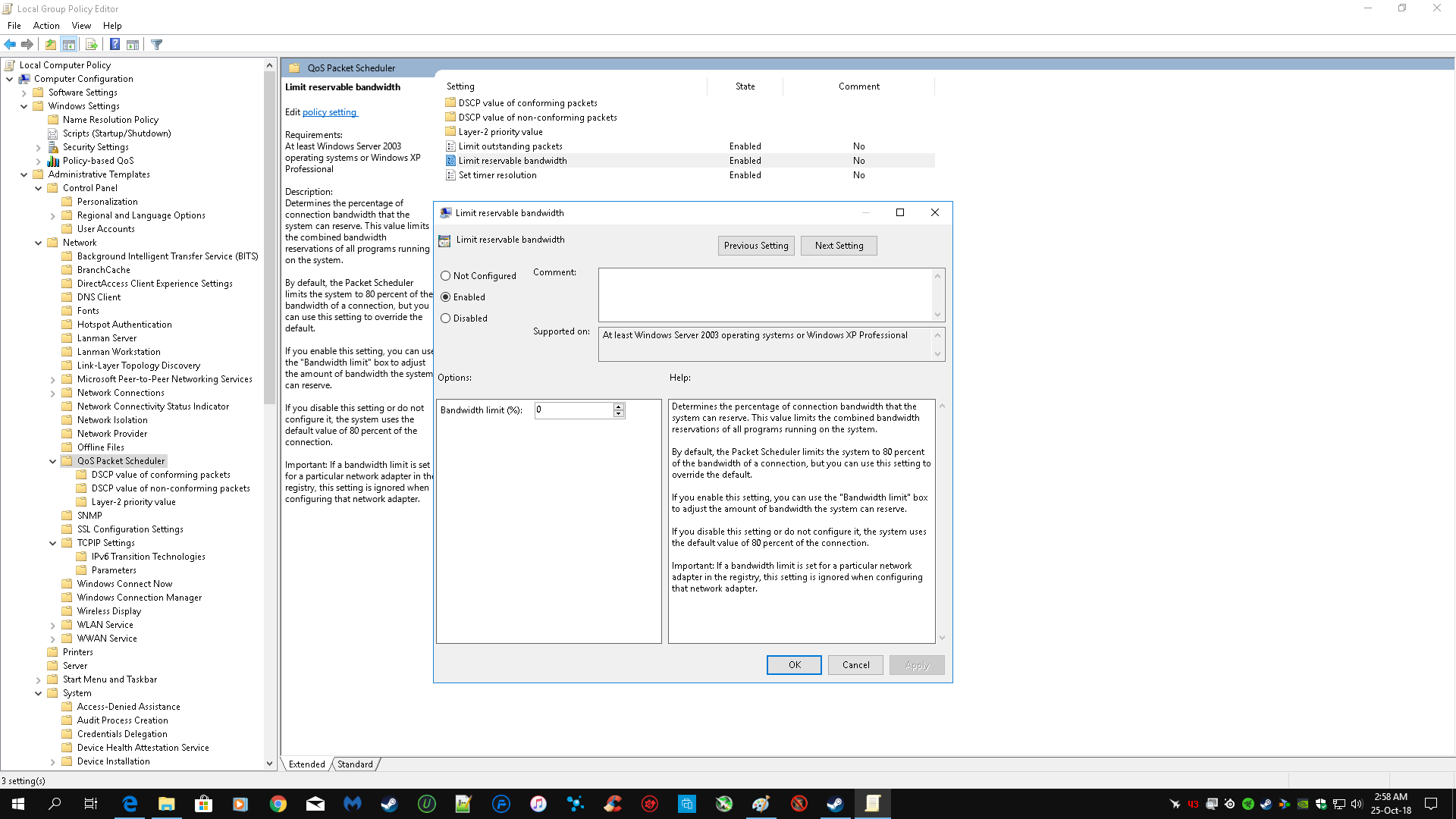Click the Filter funnel icon

pyautogui.click(x=156, y=45)
